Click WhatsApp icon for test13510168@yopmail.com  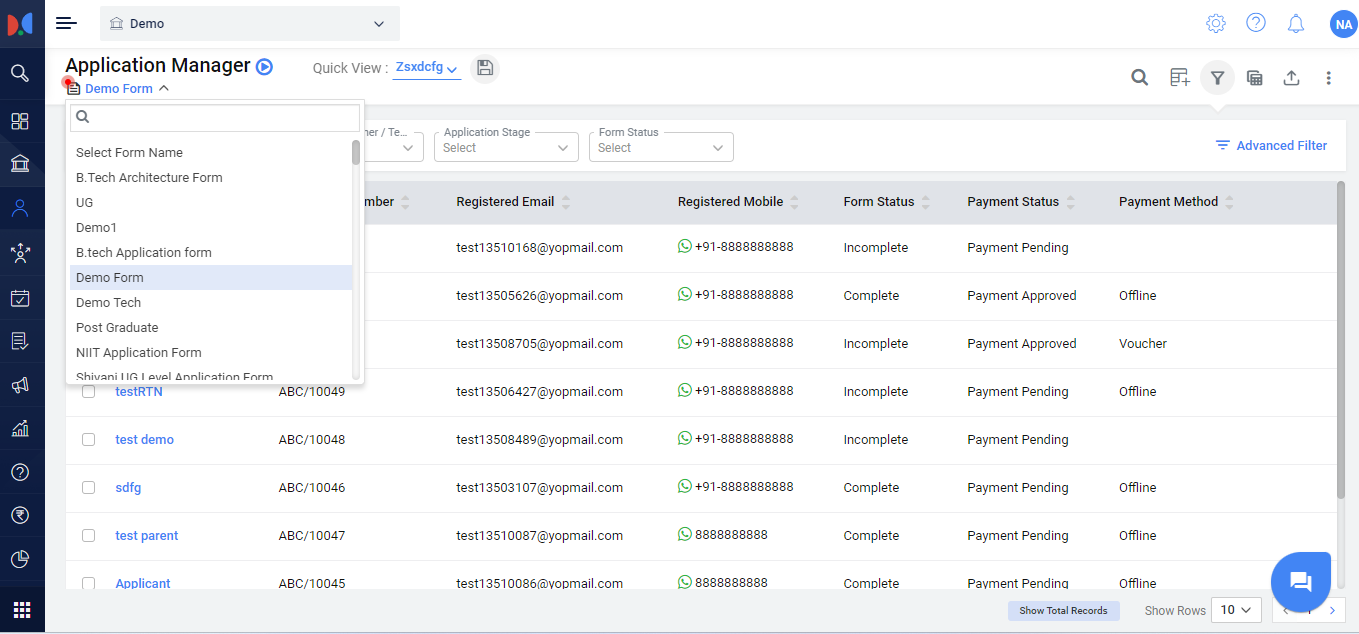(x=685, y=246)
